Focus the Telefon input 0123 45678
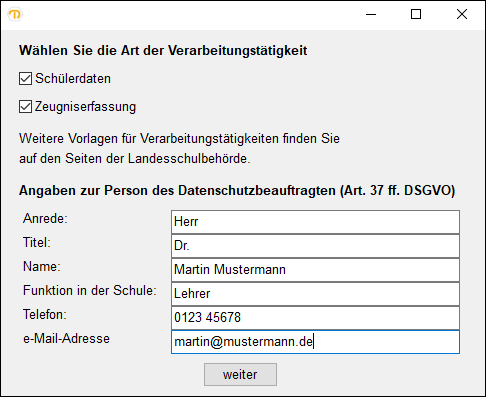 pos(315,318)
